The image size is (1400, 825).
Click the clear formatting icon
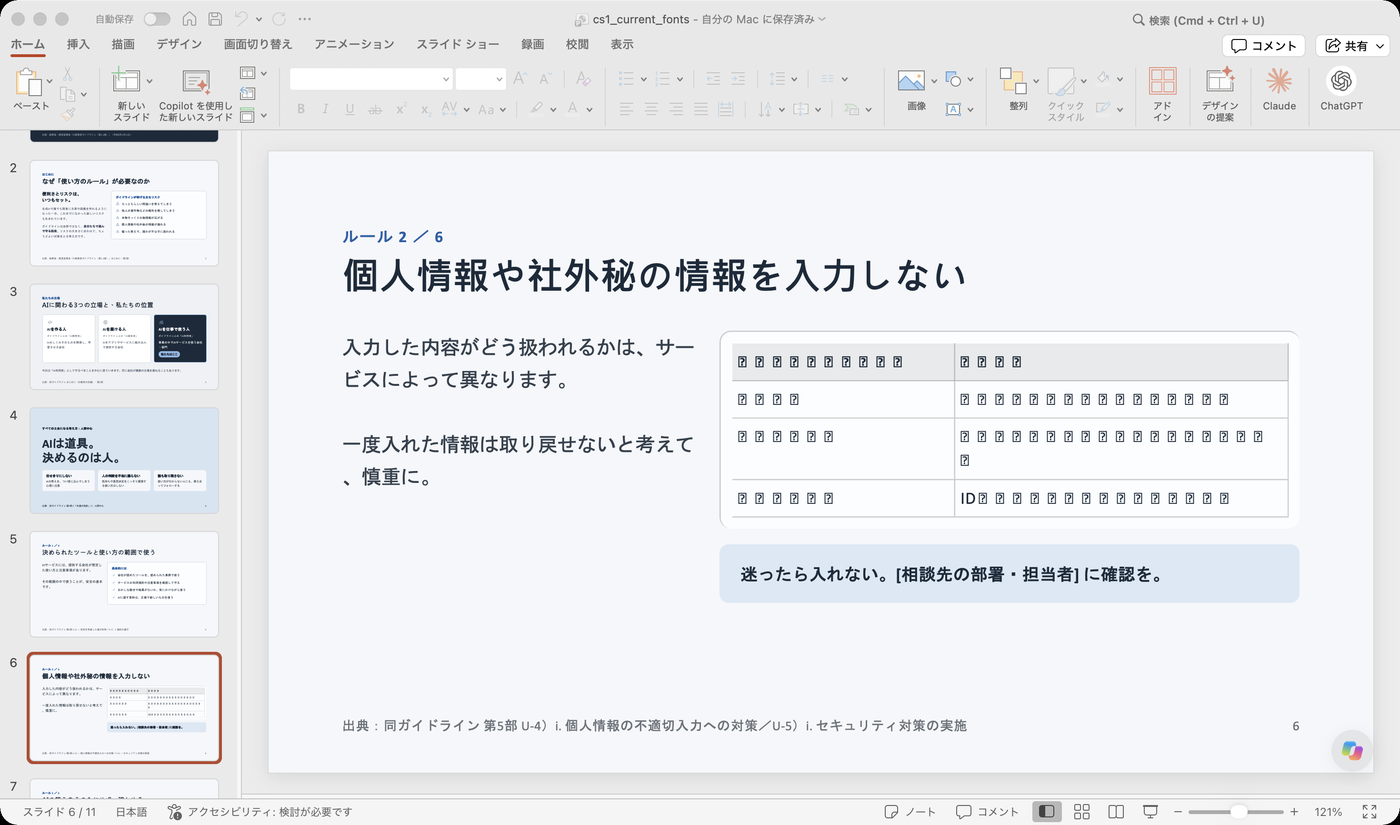(x=583, y=79)
